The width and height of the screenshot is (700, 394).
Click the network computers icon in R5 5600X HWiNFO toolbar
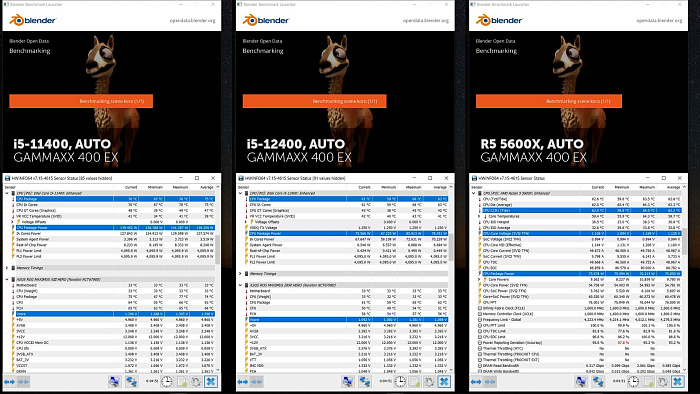[x=598, y=382]
